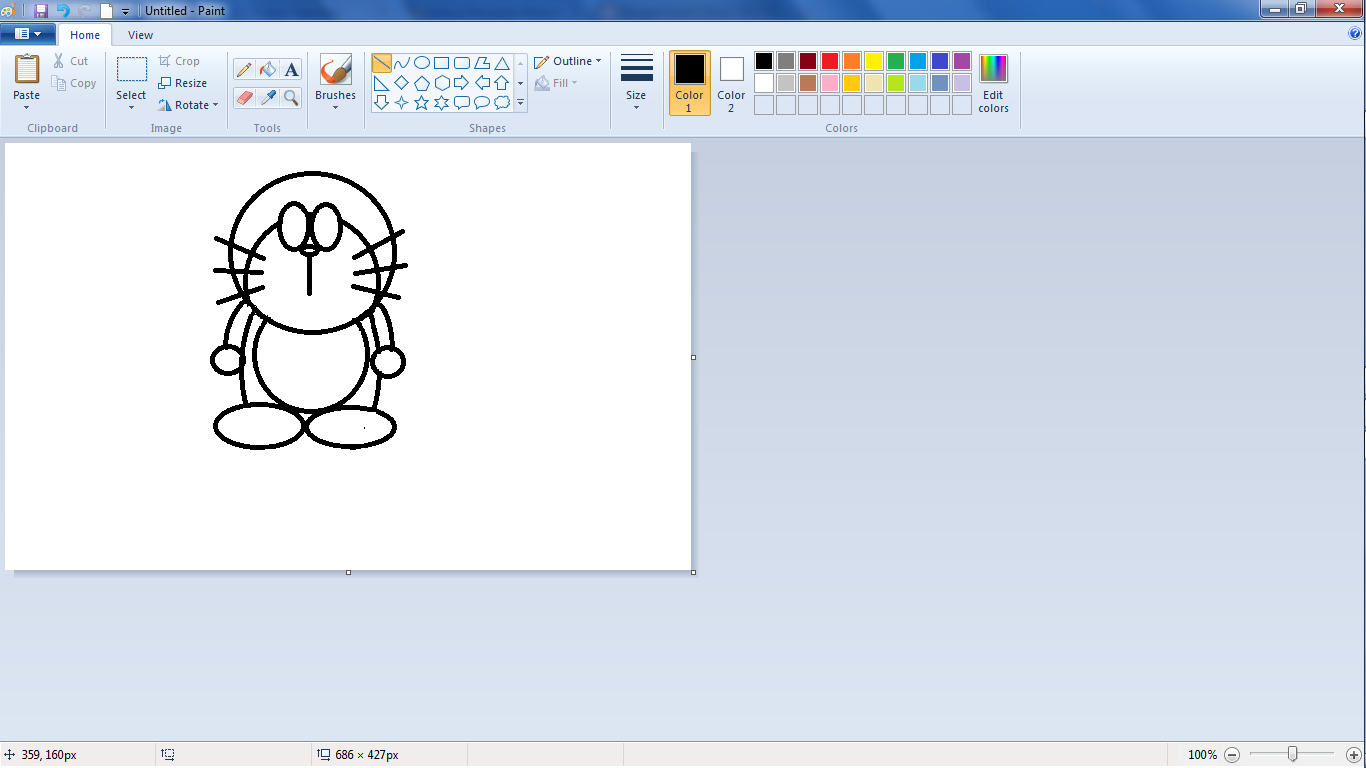Choose the Four-point star shape
This screenshot has height=768, width=1366.
[x=402, y=102]
